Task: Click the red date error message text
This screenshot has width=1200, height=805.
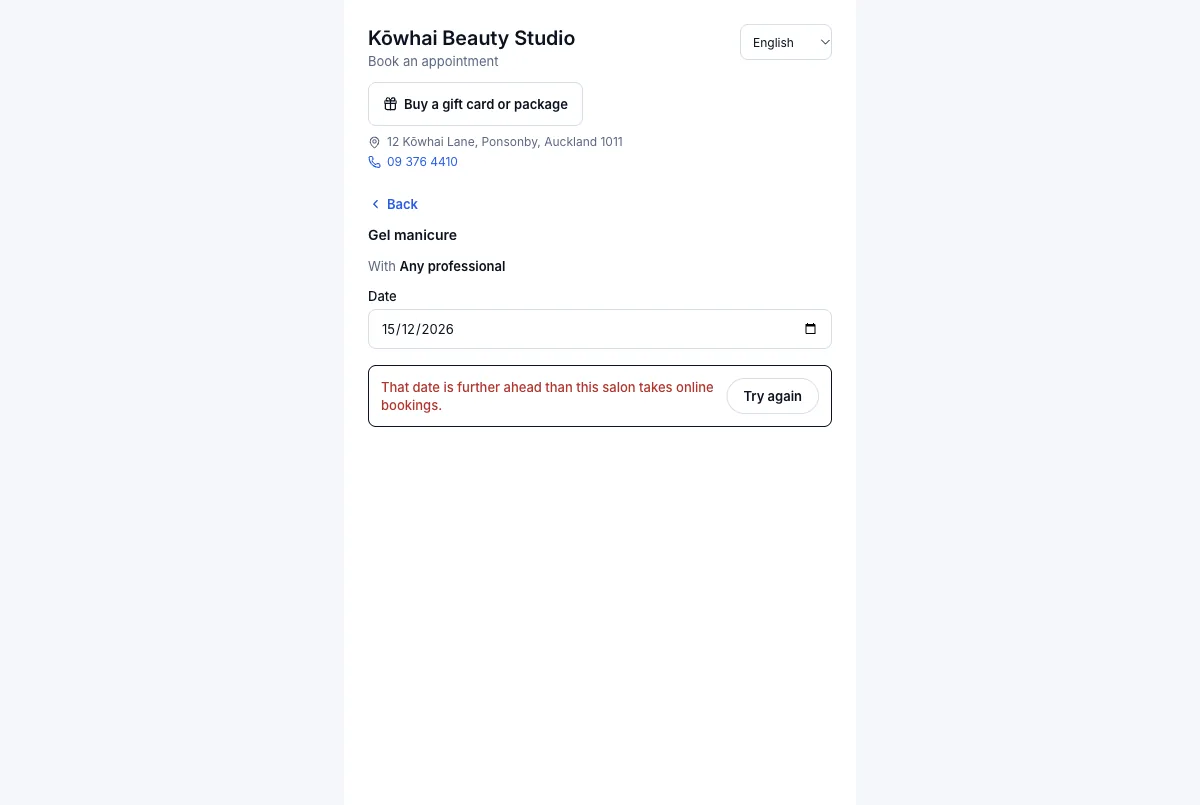Action: [547, 396]
